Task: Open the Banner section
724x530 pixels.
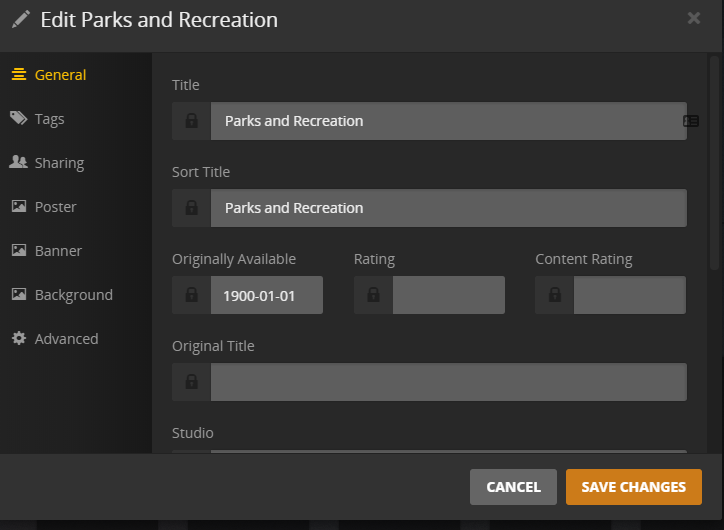Action: click(58, 251)
